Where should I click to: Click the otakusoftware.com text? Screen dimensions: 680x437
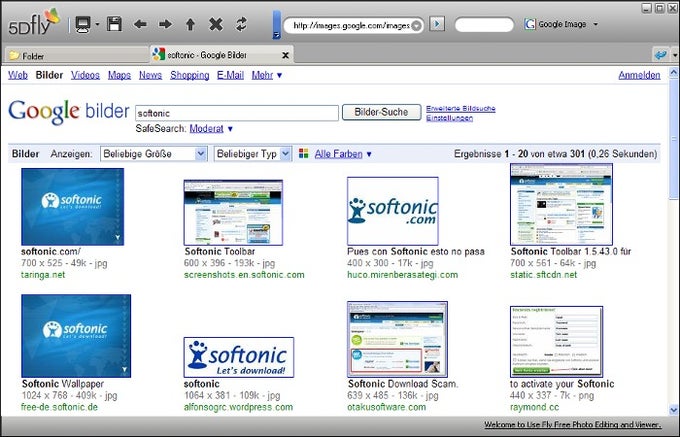[386, 407]
